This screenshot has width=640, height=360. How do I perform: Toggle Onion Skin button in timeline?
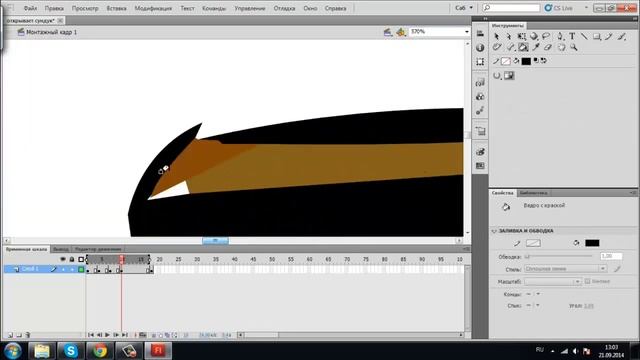pyautogui.click(x=153, y=335)
